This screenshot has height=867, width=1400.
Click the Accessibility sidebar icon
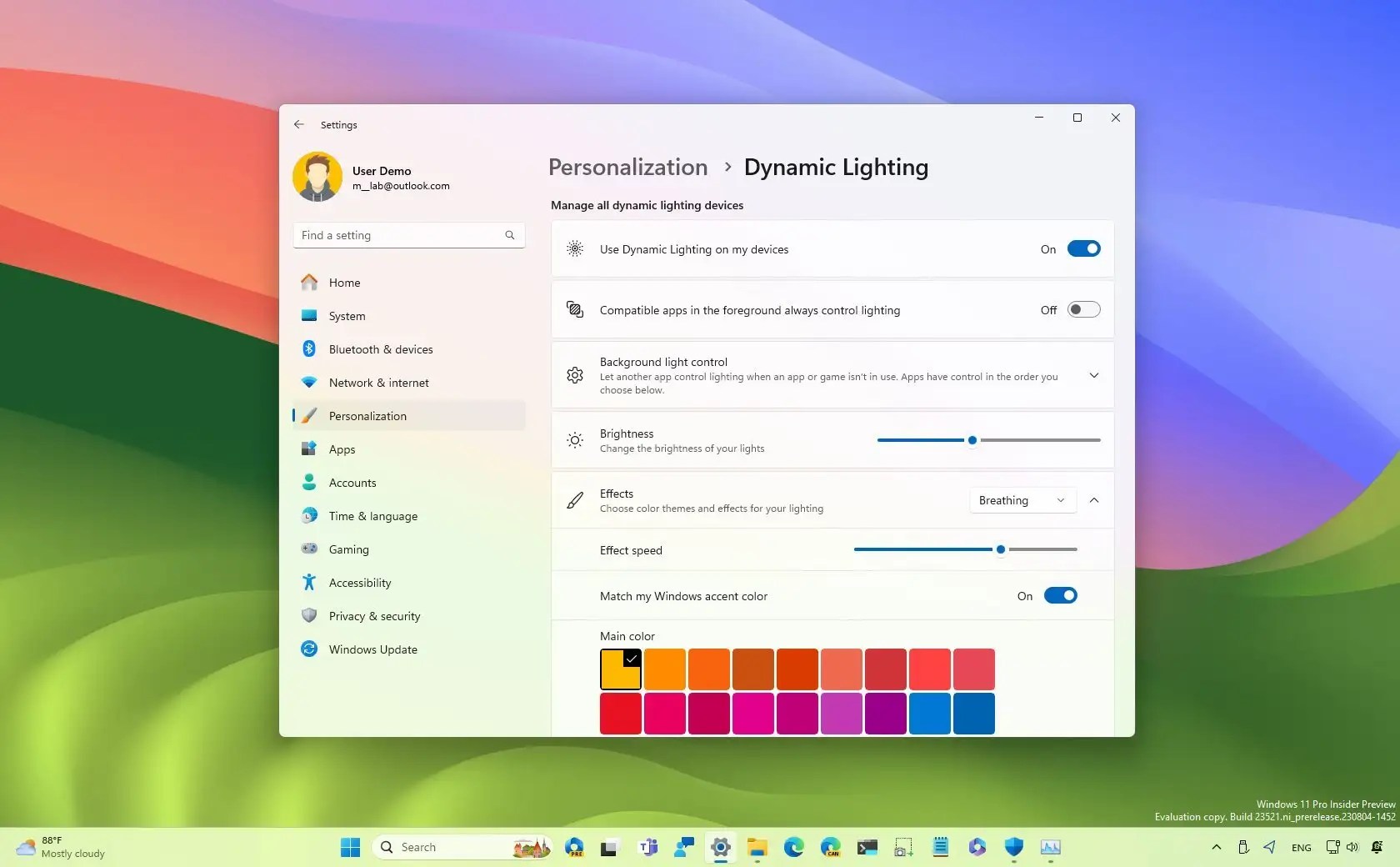308,583
